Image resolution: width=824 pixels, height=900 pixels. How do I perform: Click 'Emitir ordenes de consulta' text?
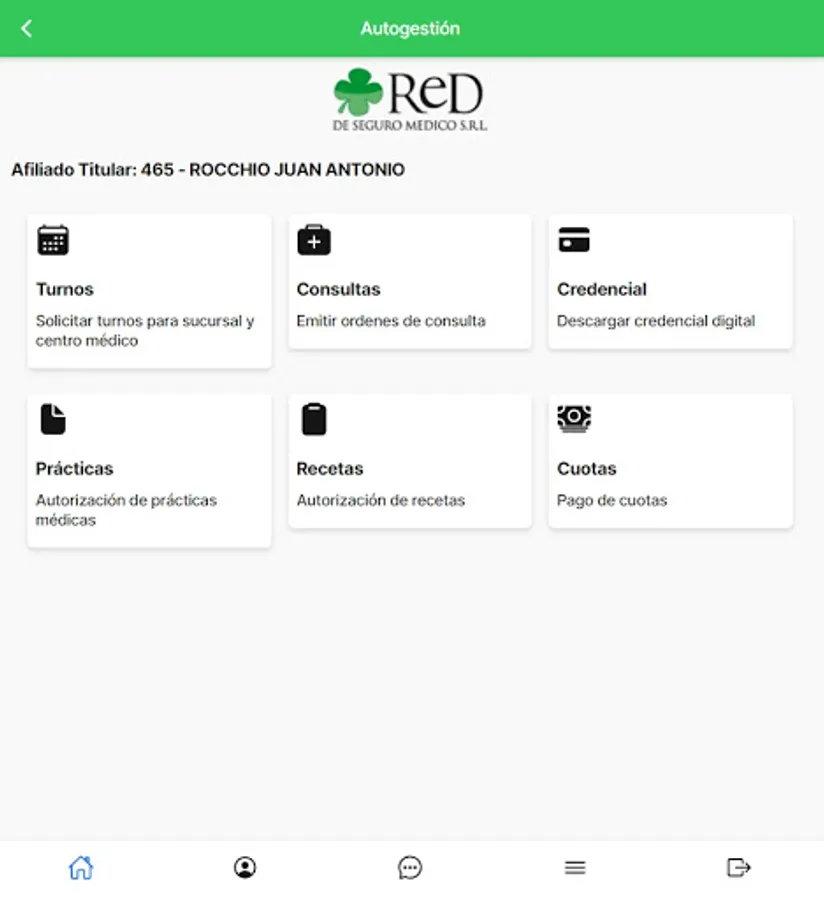[x=391, y=321]
